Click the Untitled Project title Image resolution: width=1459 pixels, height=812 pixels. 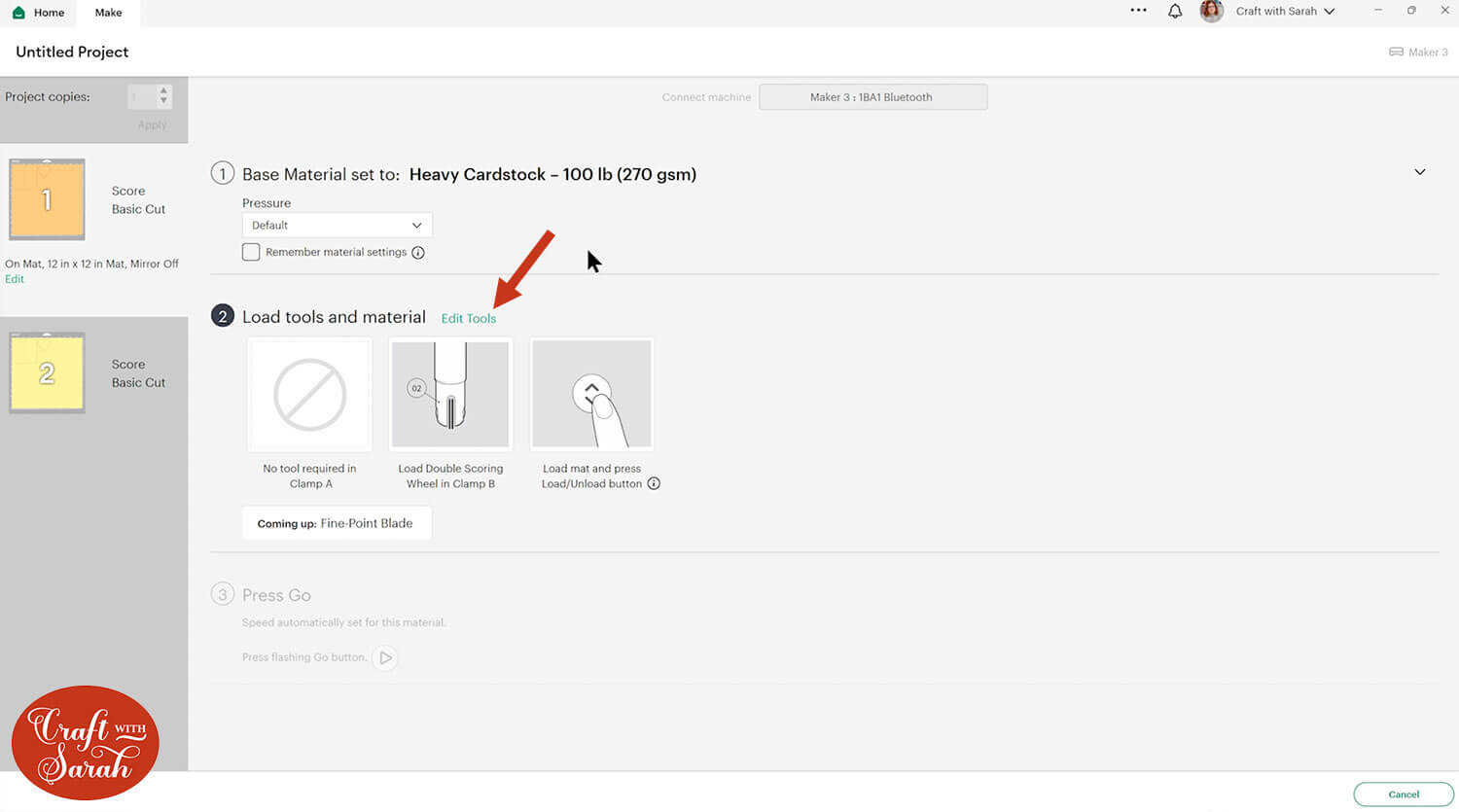pyautogui.click(x=72, y=52)
